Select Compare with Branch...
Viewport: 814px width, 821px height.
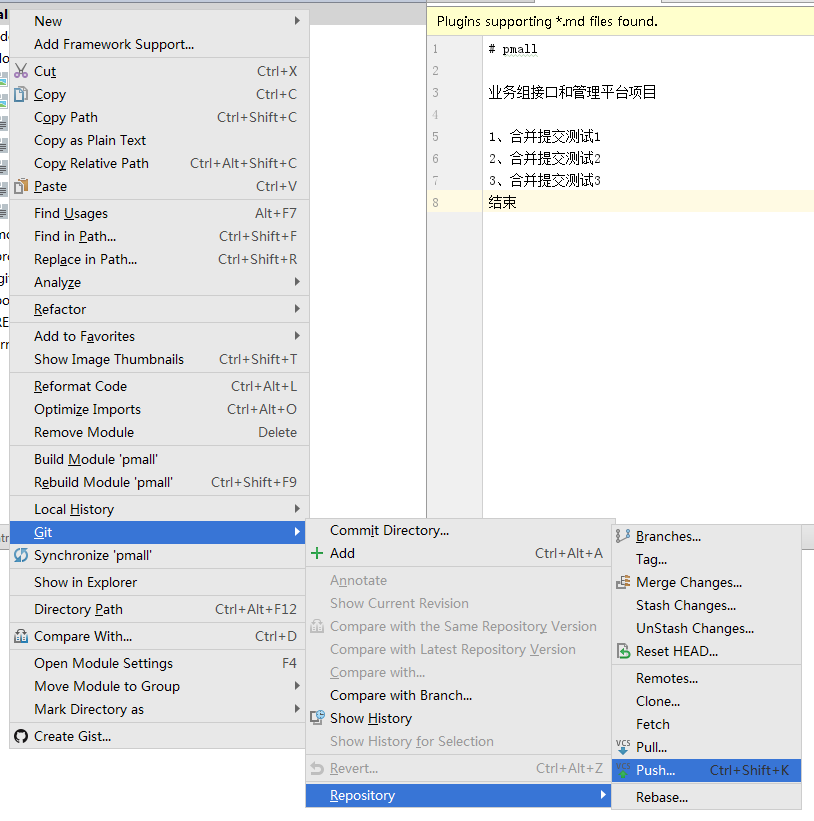point(459,695)
